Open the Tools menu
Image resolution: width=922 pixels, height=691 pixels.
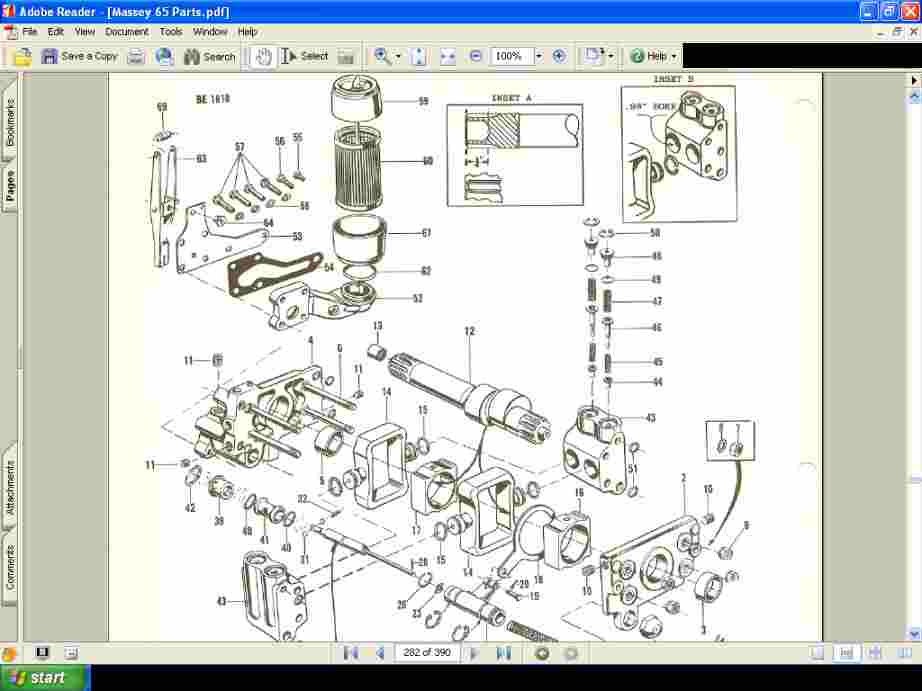[171, 32]
